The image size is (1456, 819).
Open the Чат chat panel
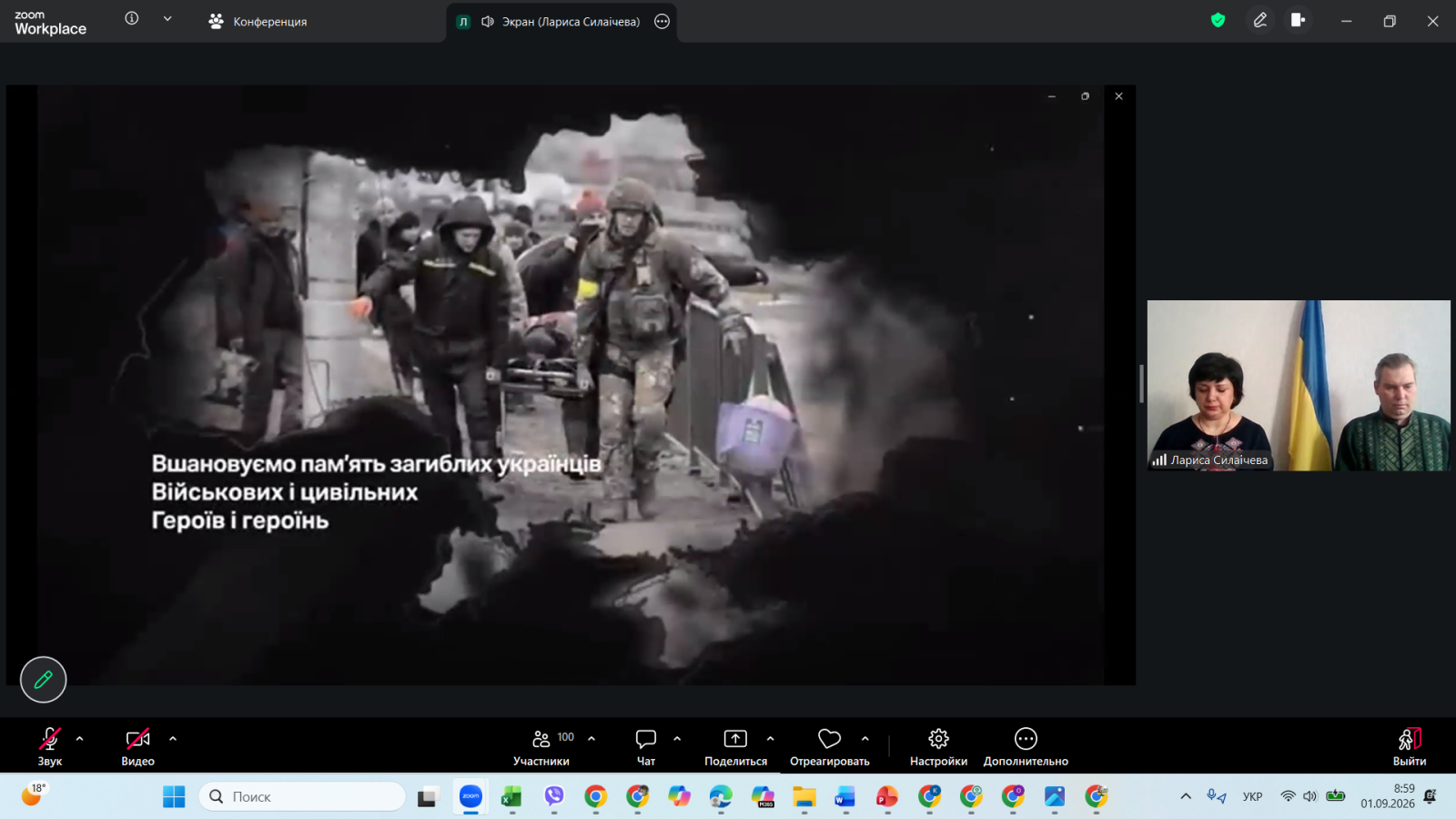646,746
